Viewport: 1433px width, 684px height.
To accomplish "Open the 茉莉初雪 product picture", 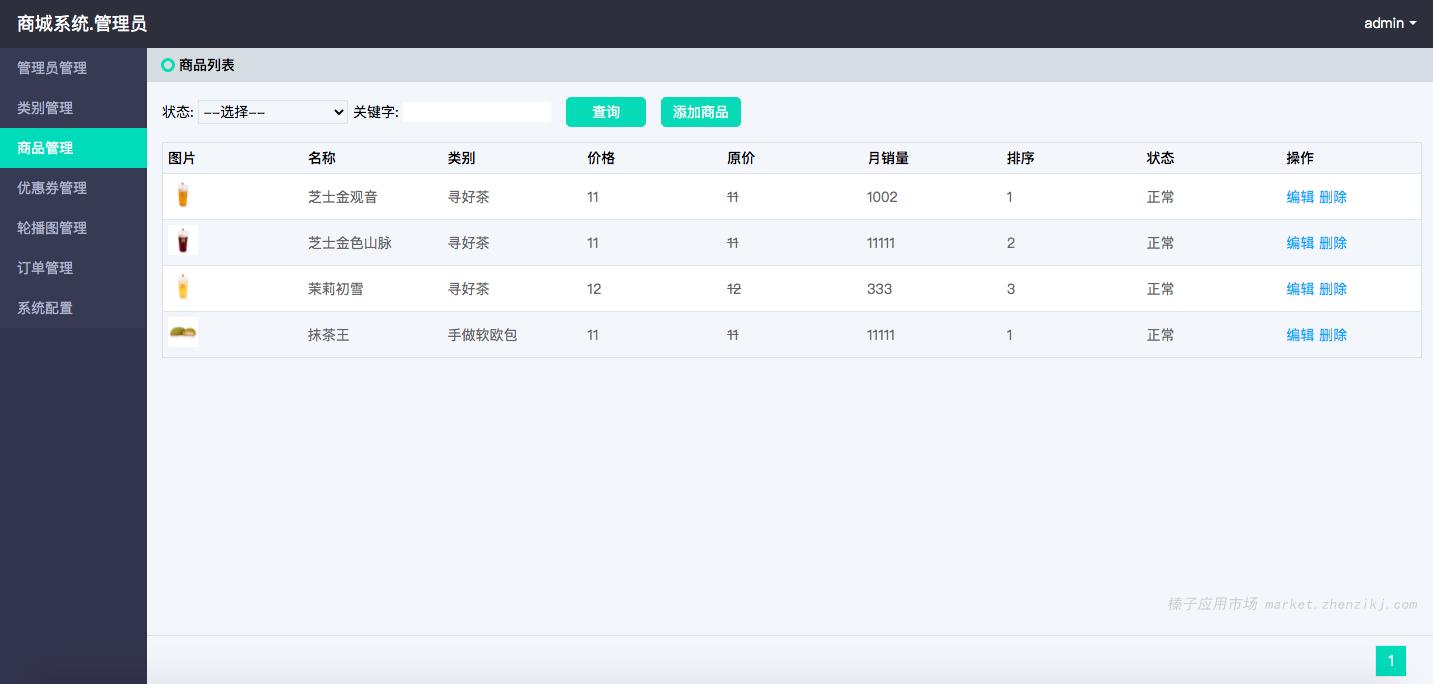I will point(182,288).
